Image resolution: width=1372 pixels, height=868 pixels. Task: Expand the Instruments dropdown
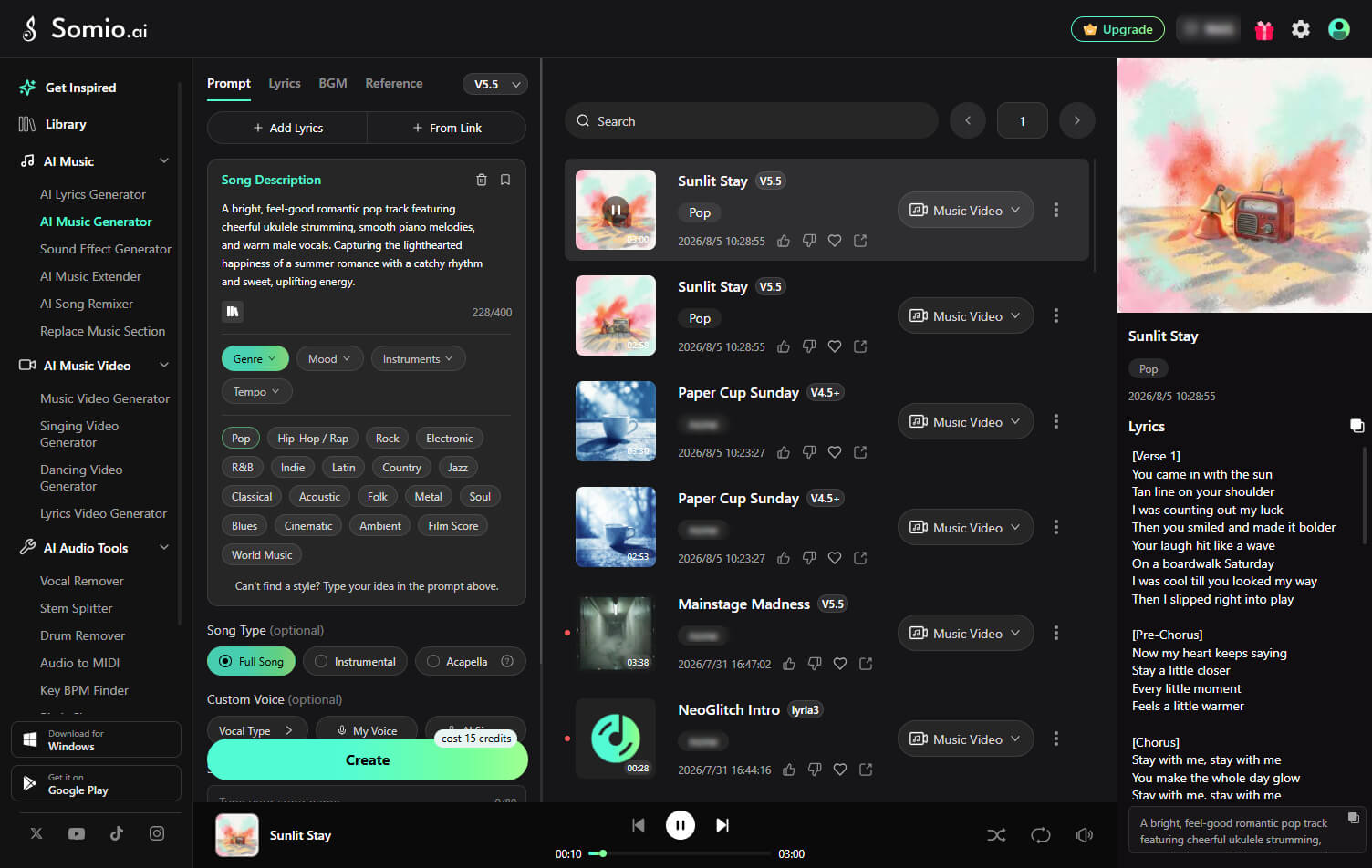click(x=419, y=359)
